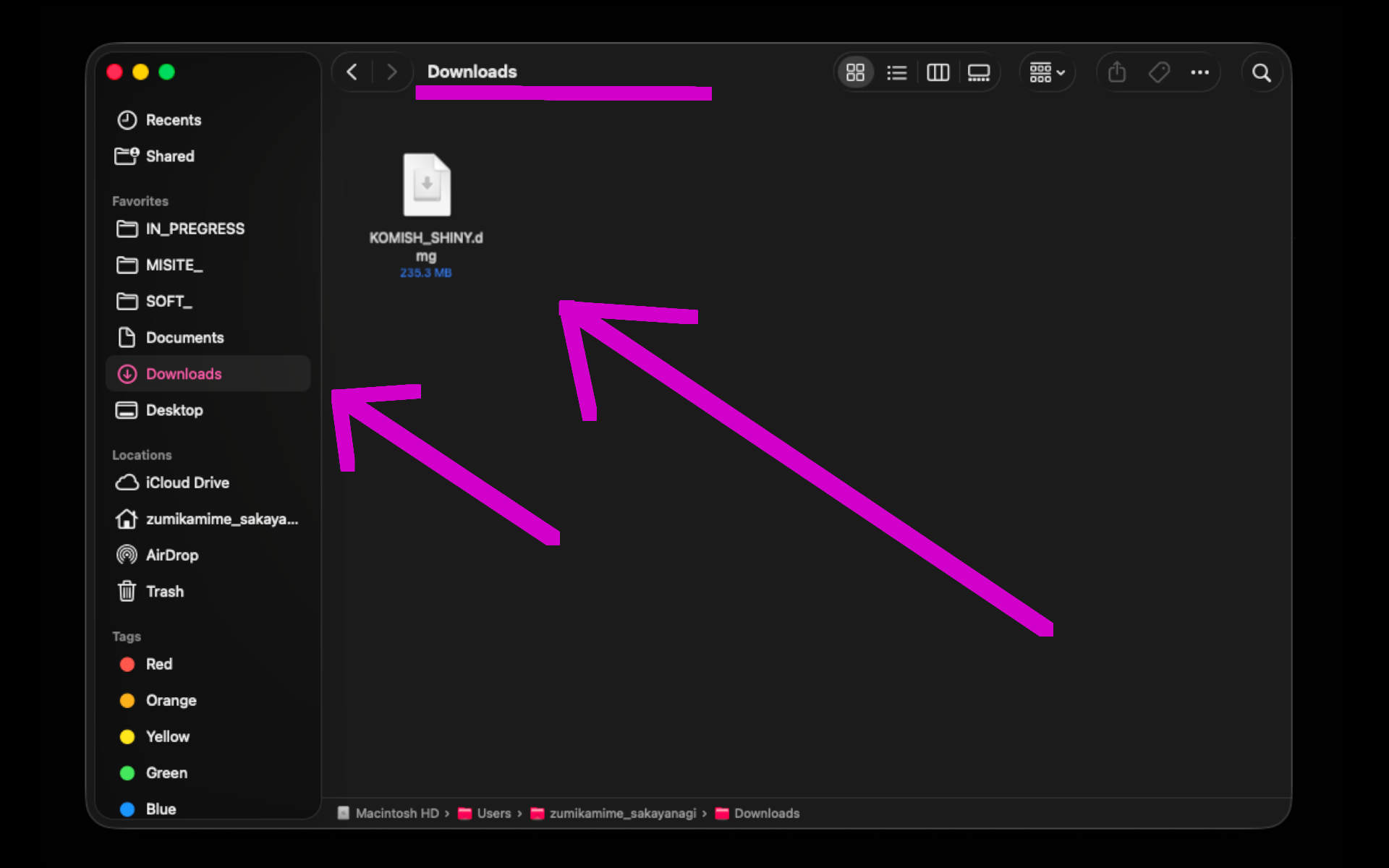Screen dimensions: 1389x868
Task: Switch to column view
Action: pos(938,72)
